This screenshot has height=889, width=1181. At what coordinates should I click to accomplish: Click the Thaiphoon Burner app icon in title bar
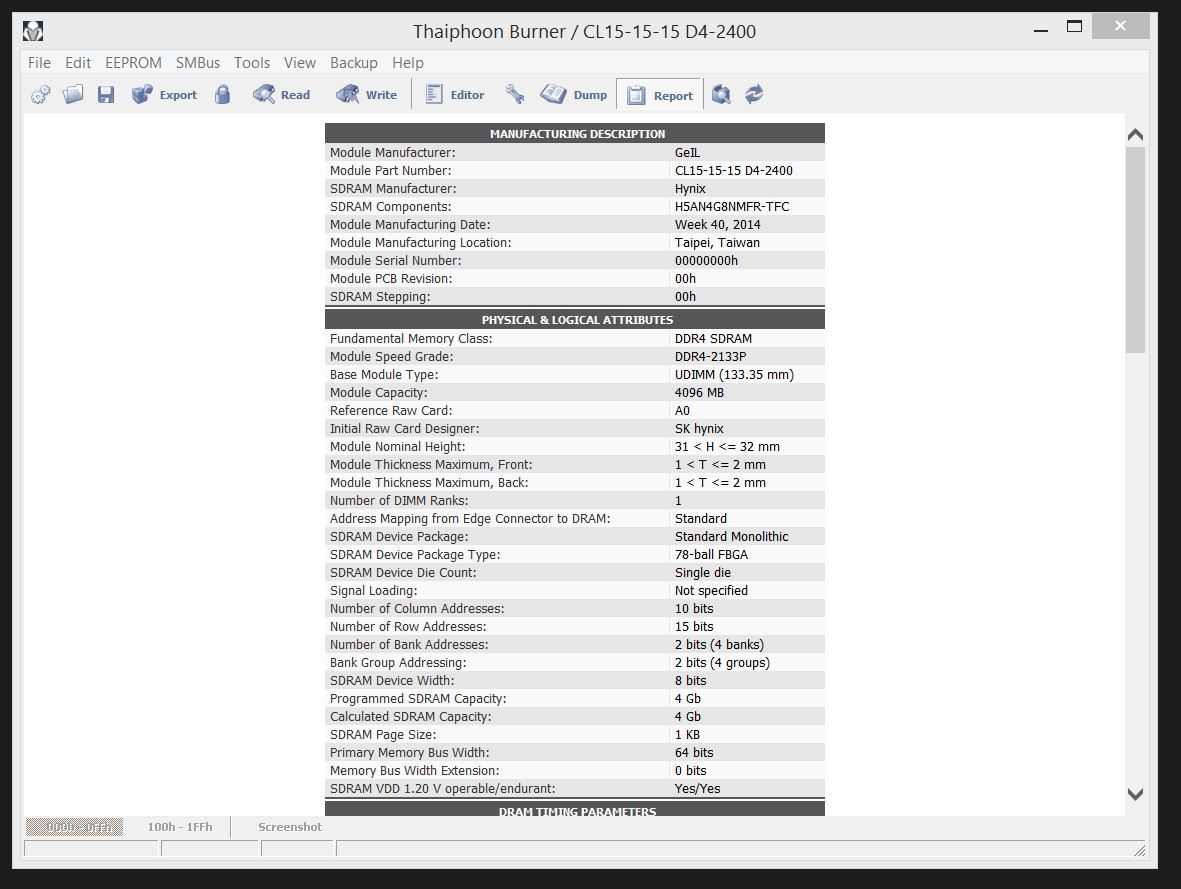coord(33,31)
